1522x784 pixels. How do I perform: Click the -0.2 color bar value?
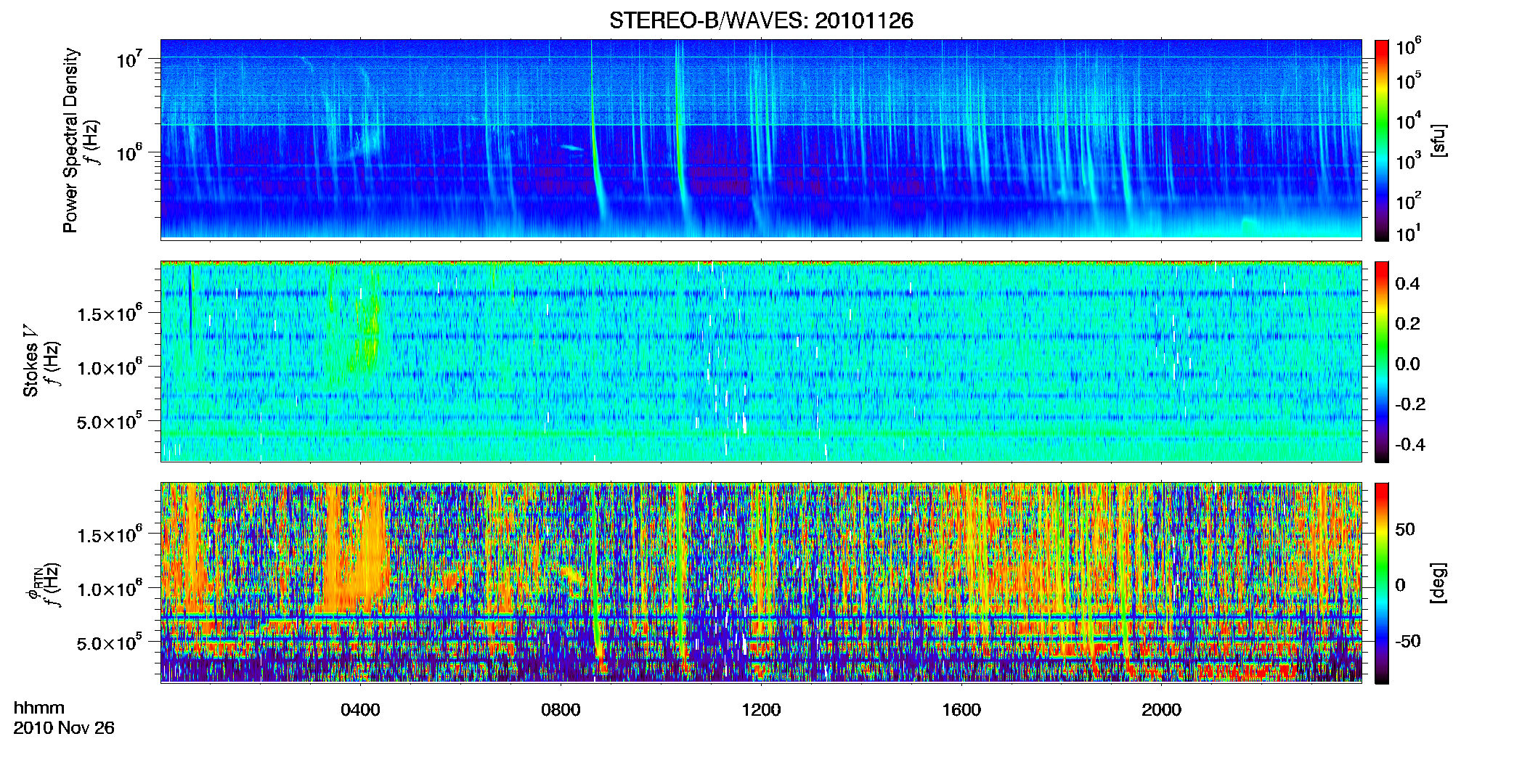pyautogui.click(x=1410, y=404)
